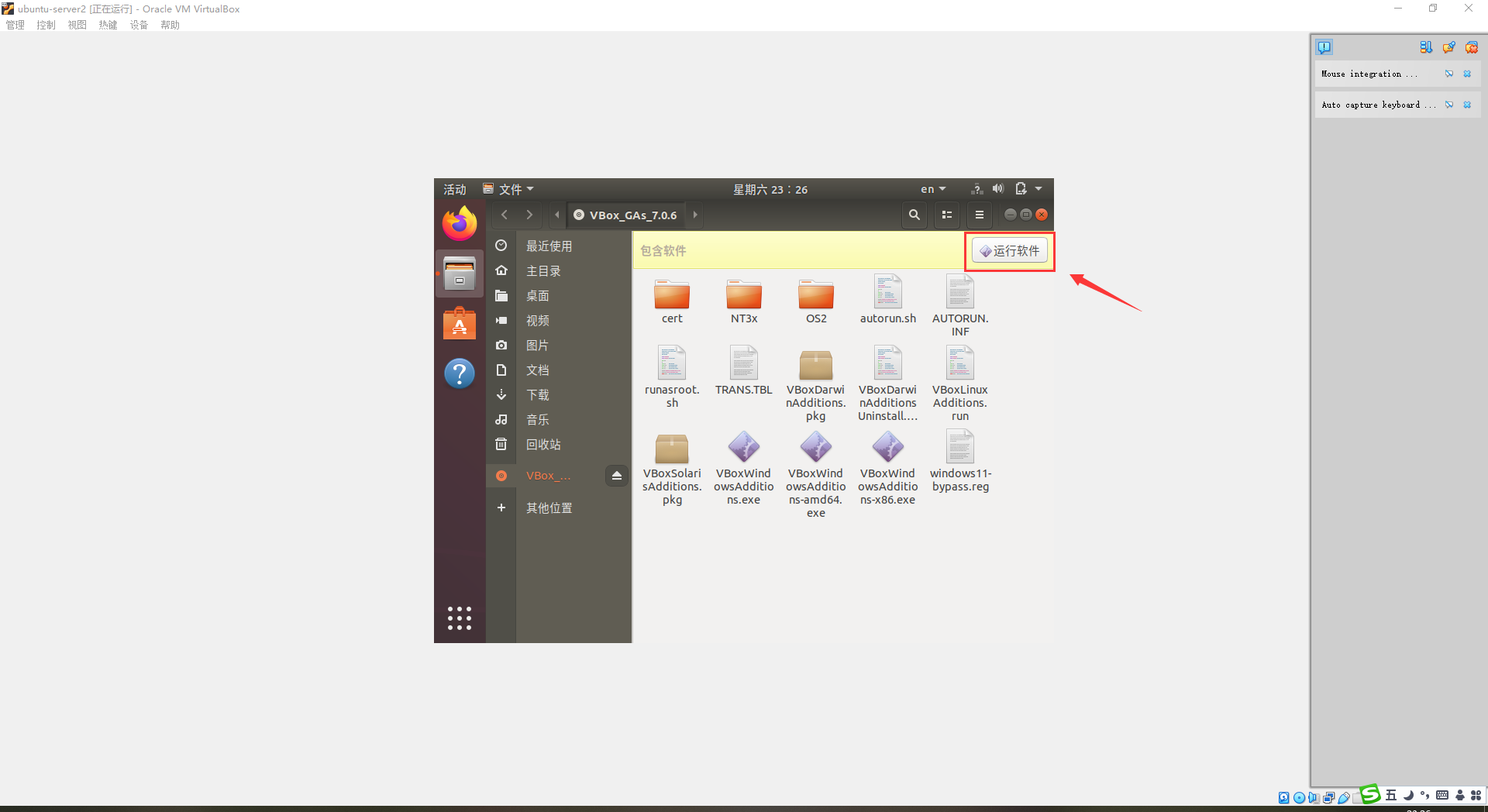Select windows11-bypass.reg file
This screenshot has height=812, width=1488.
(x=960, y=462)
